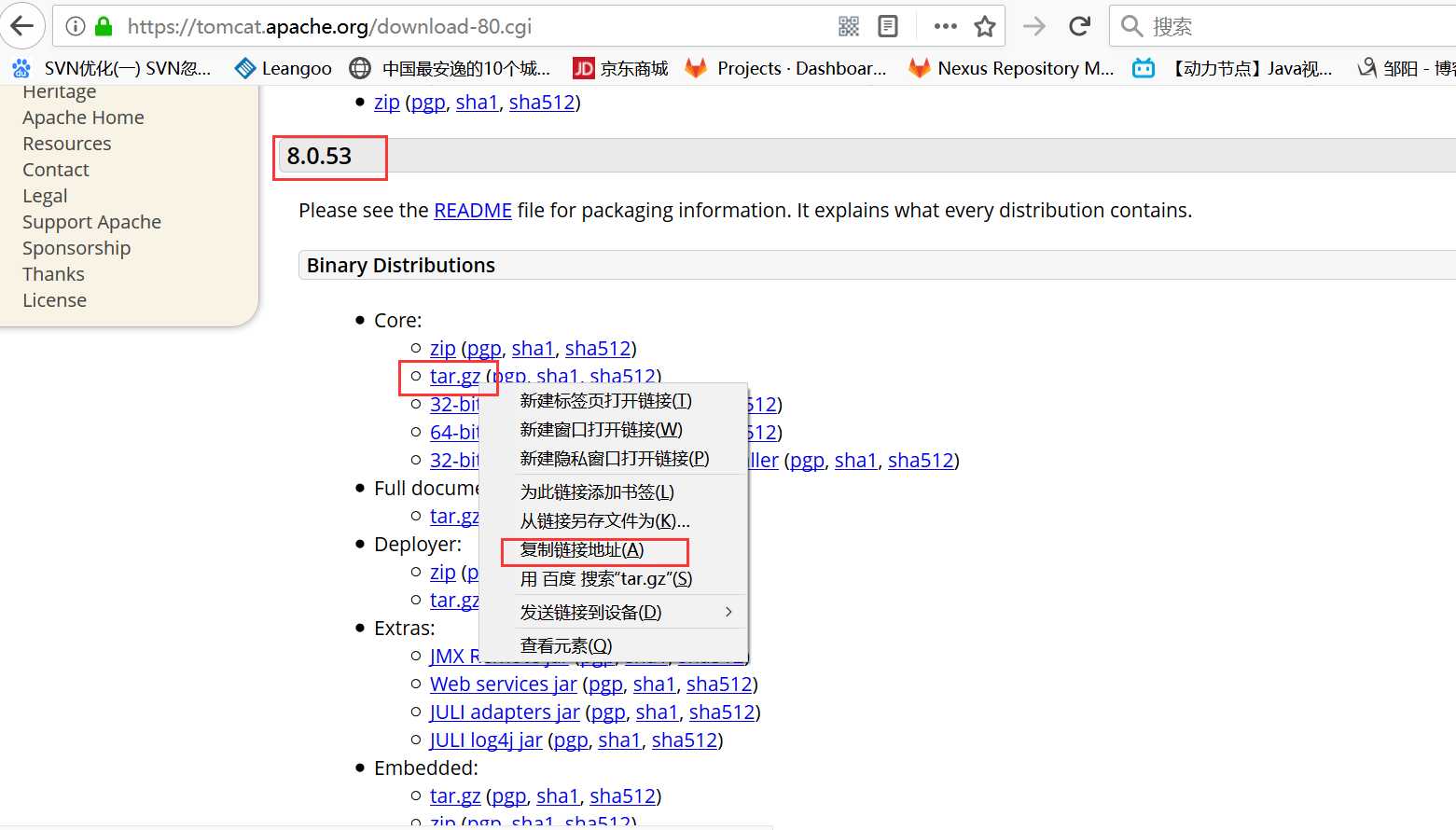
Task: Select 新建隐私窗口打开链接(P) menu item
Action: click(x=614, y=459)
